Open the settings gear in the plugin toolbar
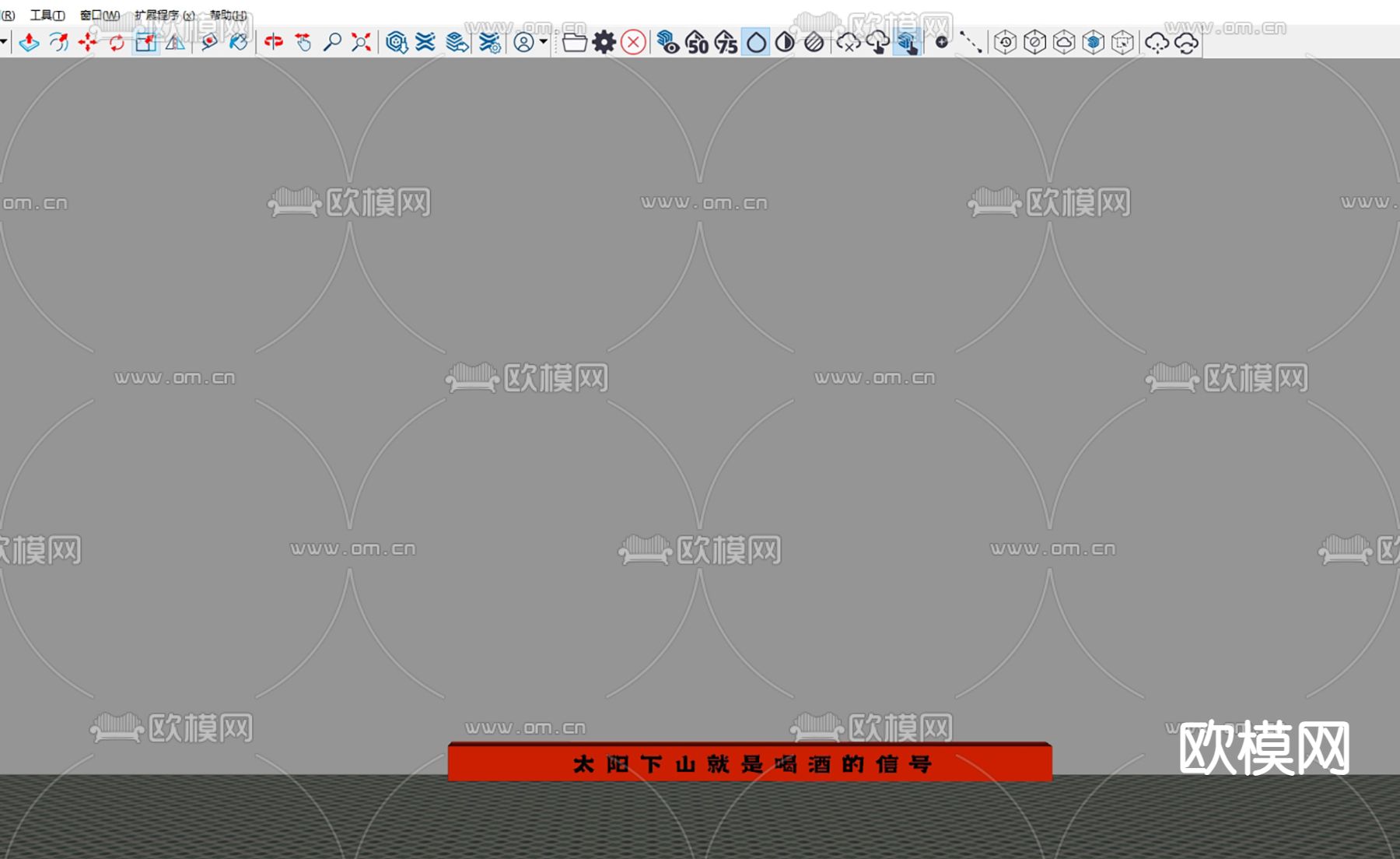Viewport: 1400px width, 859px height. click(x=604, y=44)
